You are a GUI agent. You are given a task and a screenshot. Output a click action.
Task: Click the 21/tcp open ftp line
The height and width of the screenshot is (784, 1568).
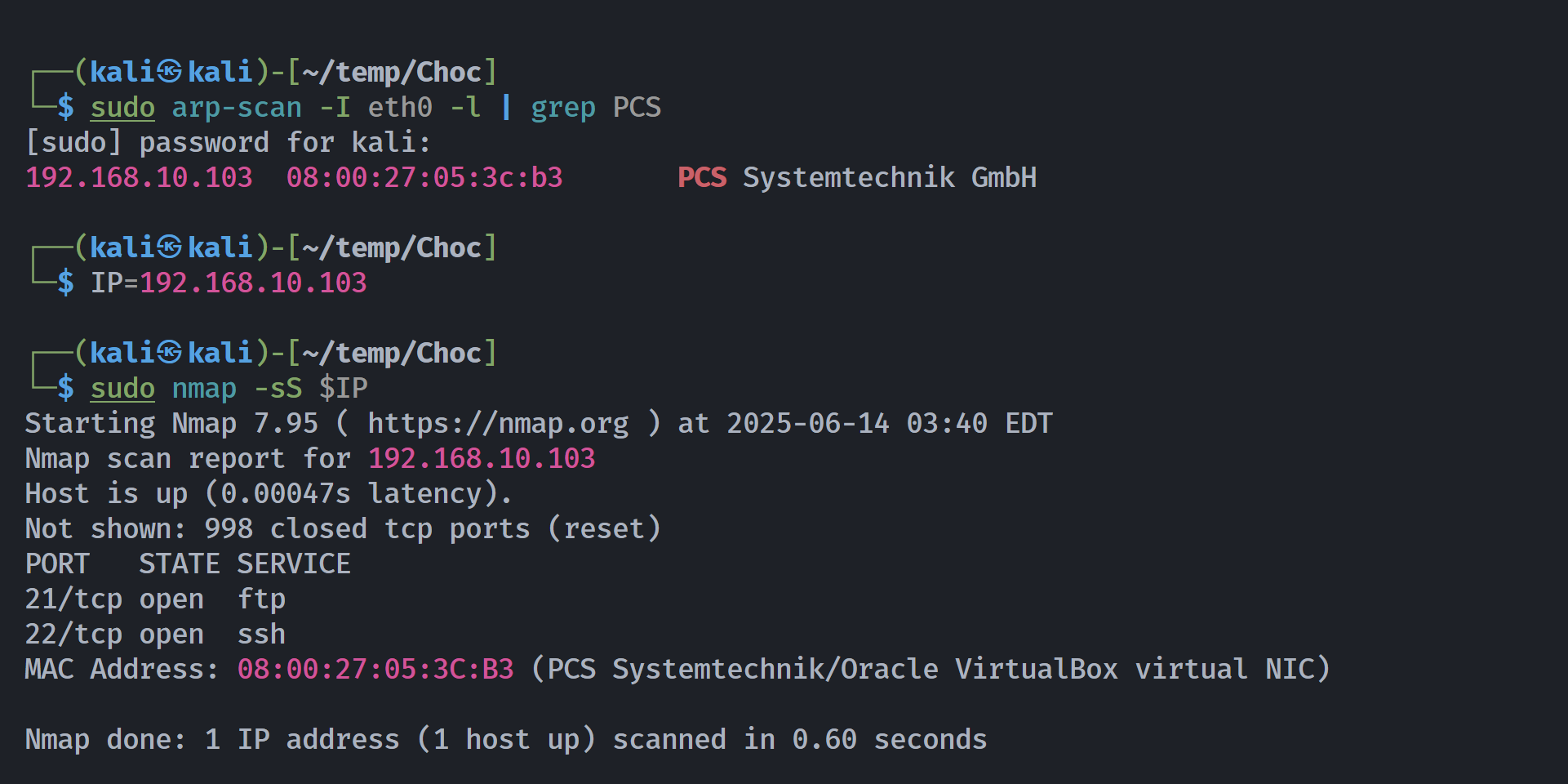coord(155,599)
